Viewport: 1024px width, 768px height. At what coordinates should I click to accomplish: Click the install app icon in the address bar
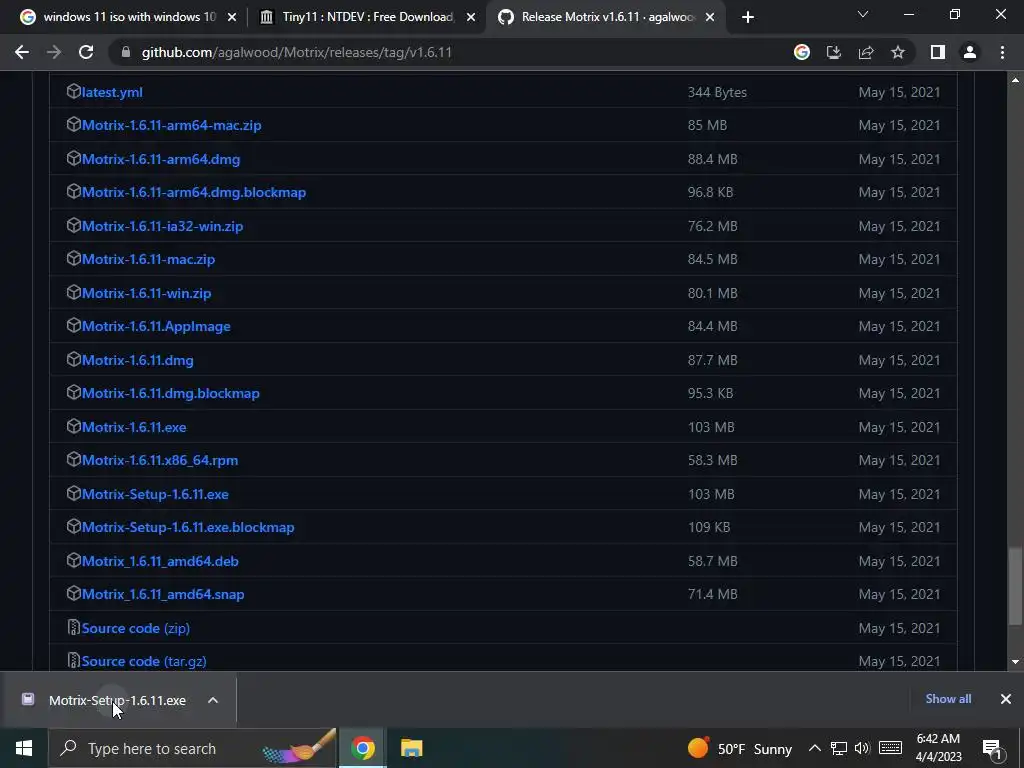tap(834, 52)
